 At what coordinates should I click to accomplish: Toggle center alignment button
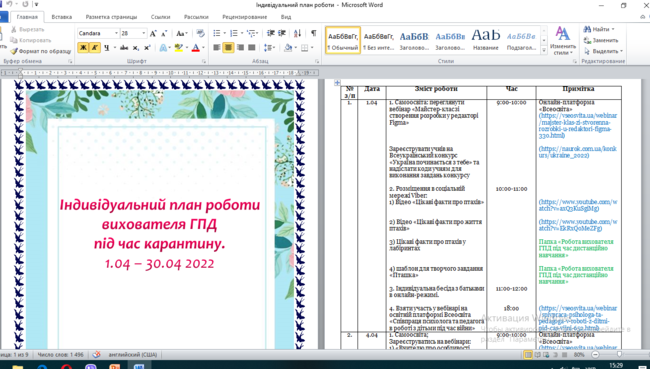click(228, 48)
